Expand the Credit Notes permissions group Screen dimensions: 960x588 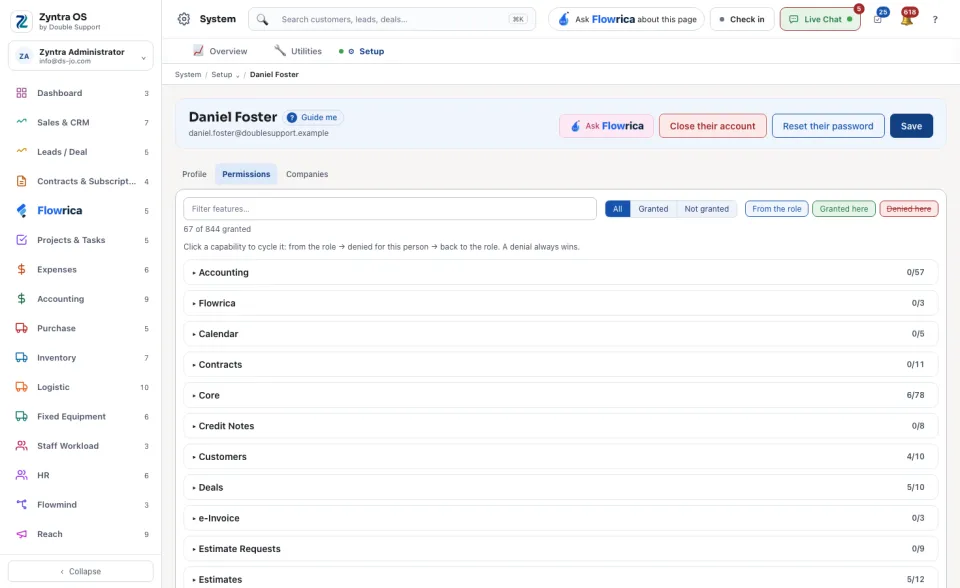tap(560, 426)
